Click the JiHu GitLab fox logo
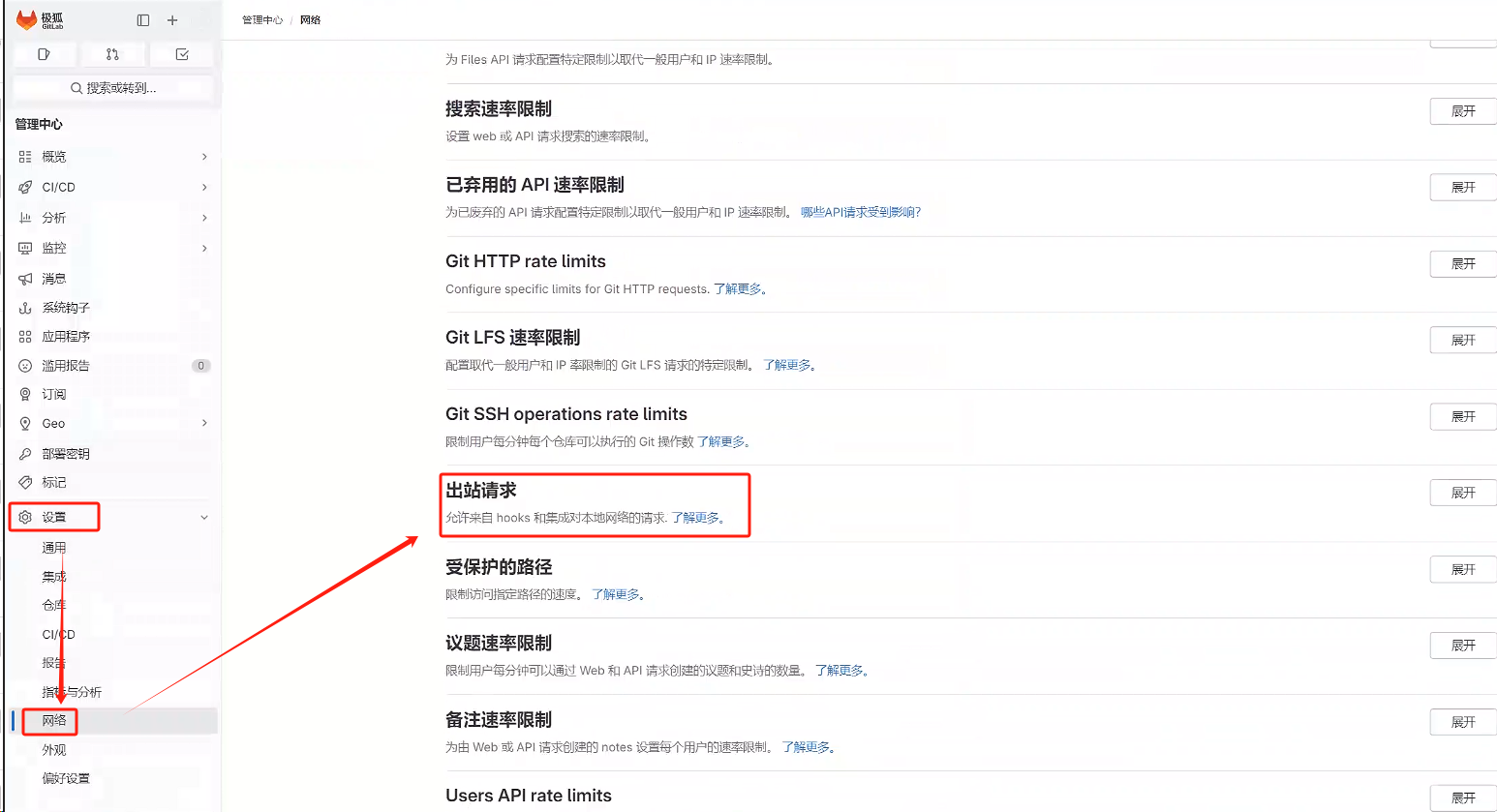1497x812 pixels. [26, 19]
